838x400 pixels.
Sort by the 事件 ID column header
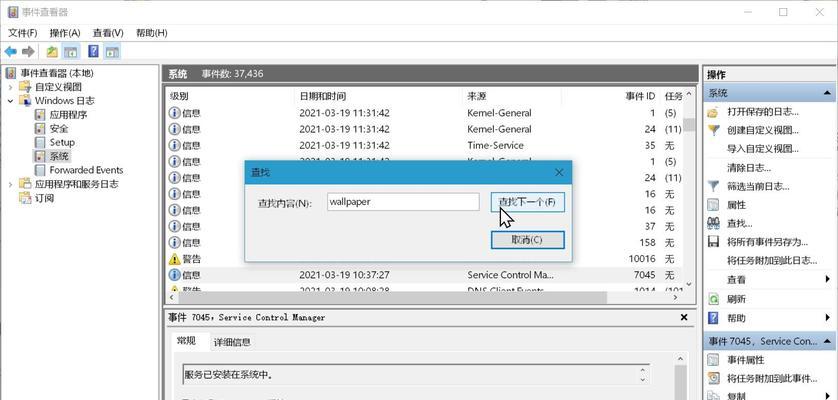tap(611, 96)
